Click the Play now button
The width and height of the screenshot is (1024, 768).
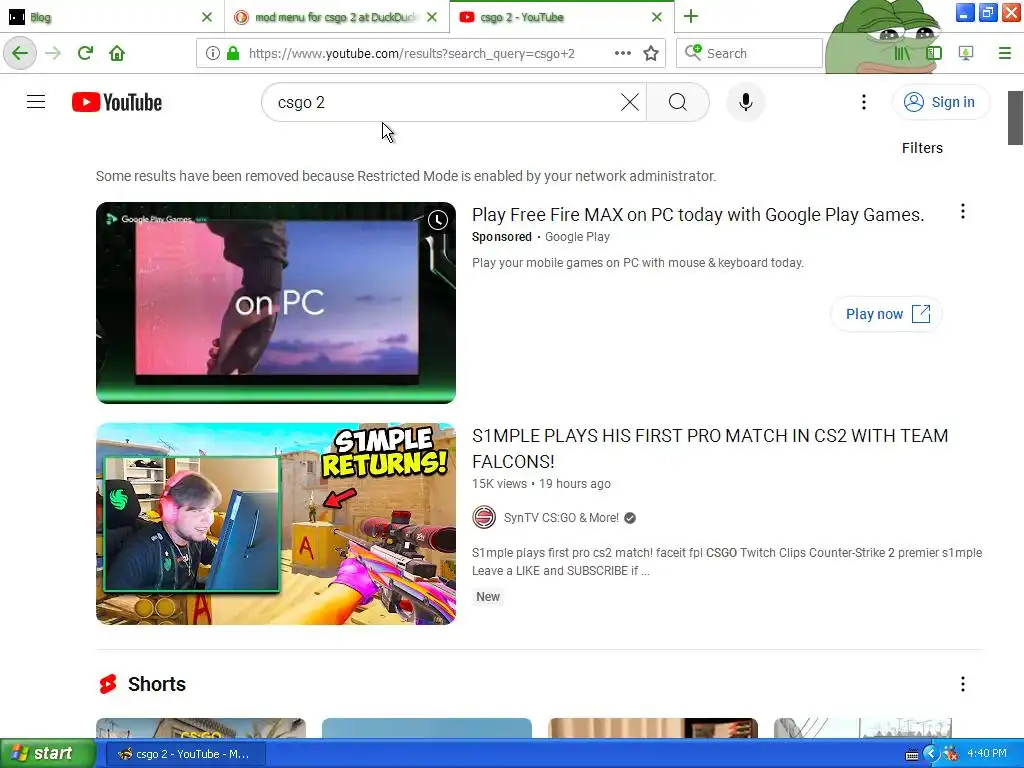886,314
